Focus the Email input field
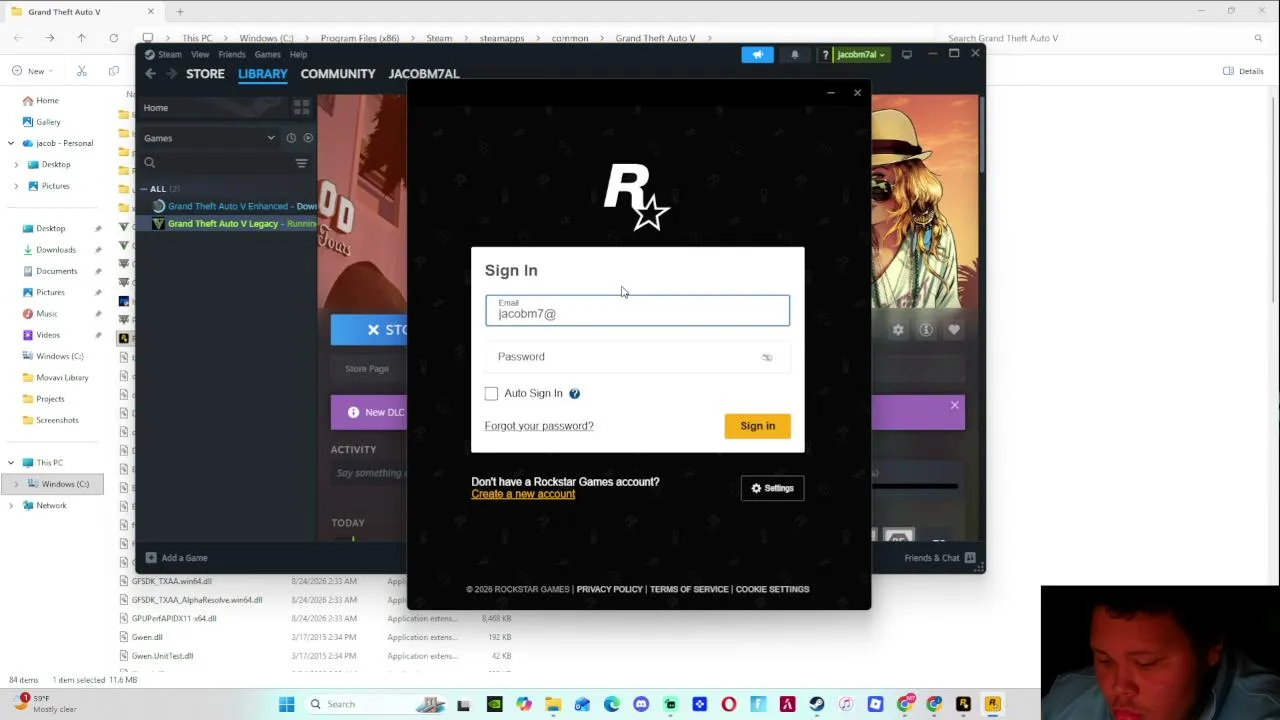 pyautogui.click(x=637, y=310)
